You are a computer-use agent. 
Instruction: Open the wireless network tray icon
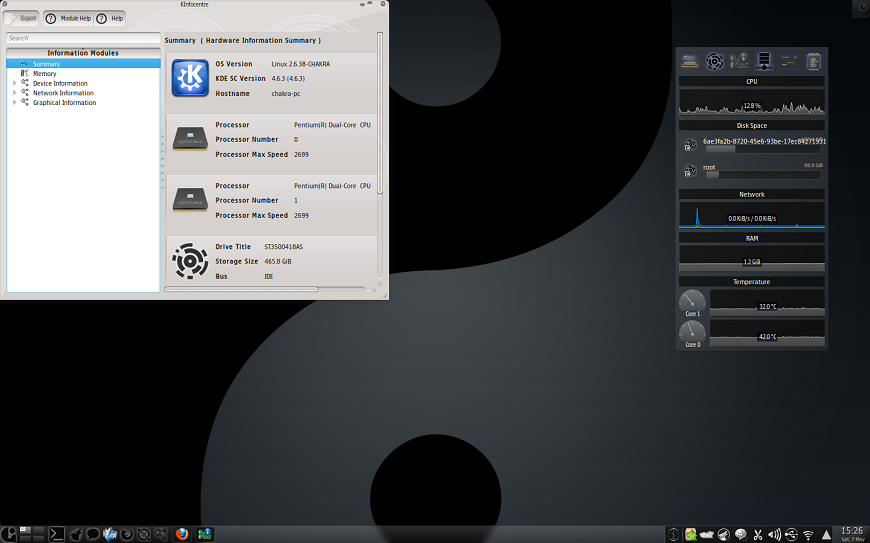click(808, 534)
